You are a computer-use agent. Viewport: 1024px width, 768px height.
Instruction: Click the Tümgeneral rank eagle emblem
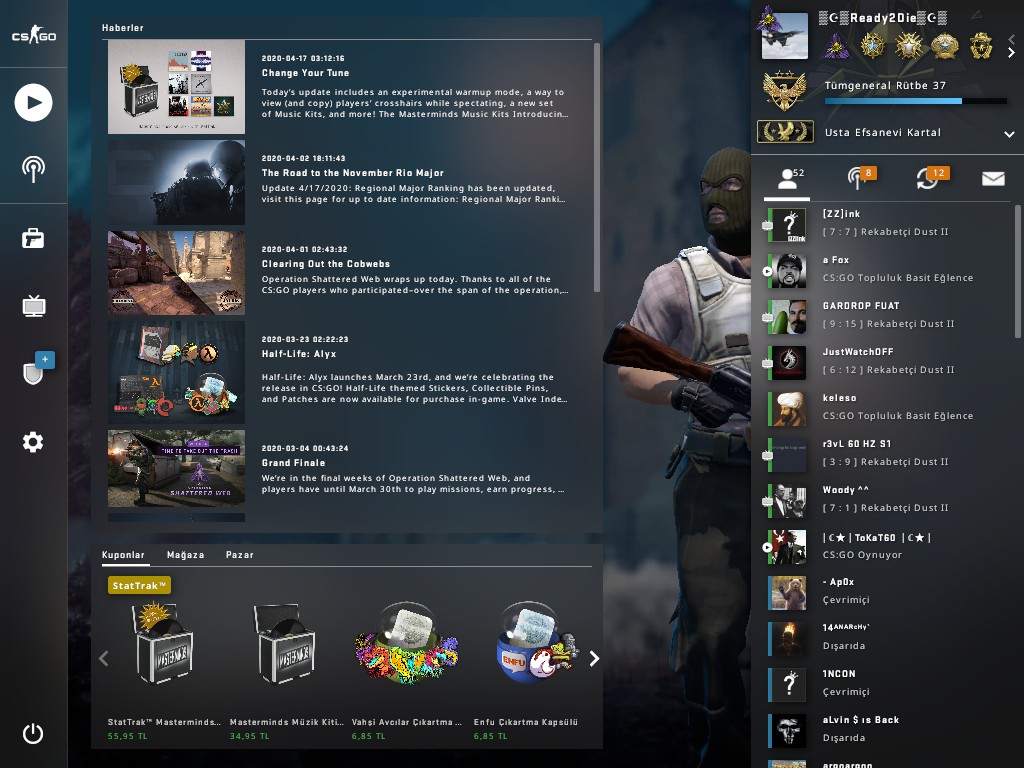click(x=784, y=90)
